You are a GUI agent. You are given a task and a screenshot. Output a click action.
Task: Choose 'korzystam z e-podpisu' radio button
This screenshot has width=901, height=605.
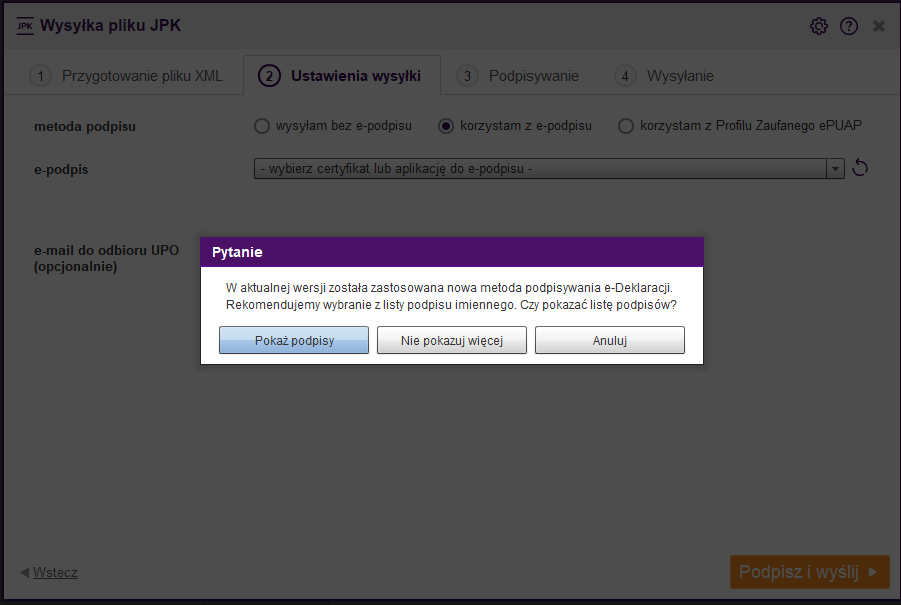447,126
